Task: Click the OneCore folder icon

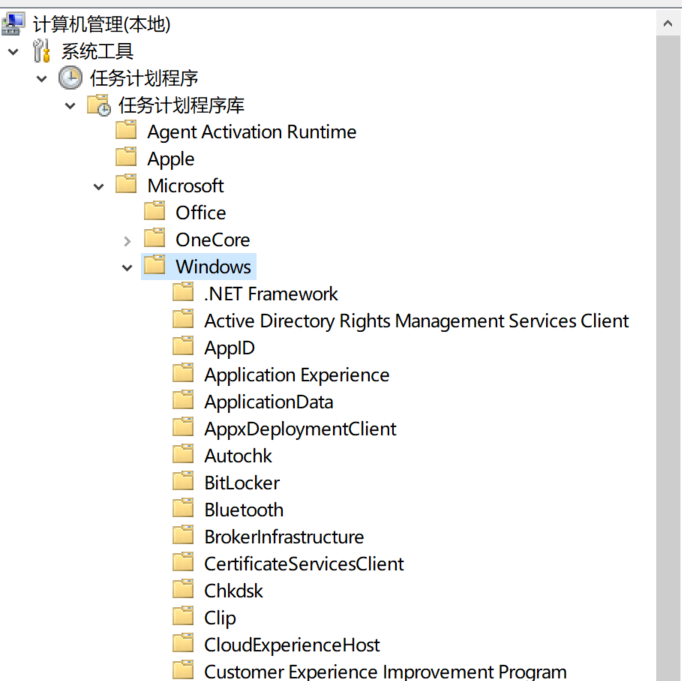Action: pos(155,238)
